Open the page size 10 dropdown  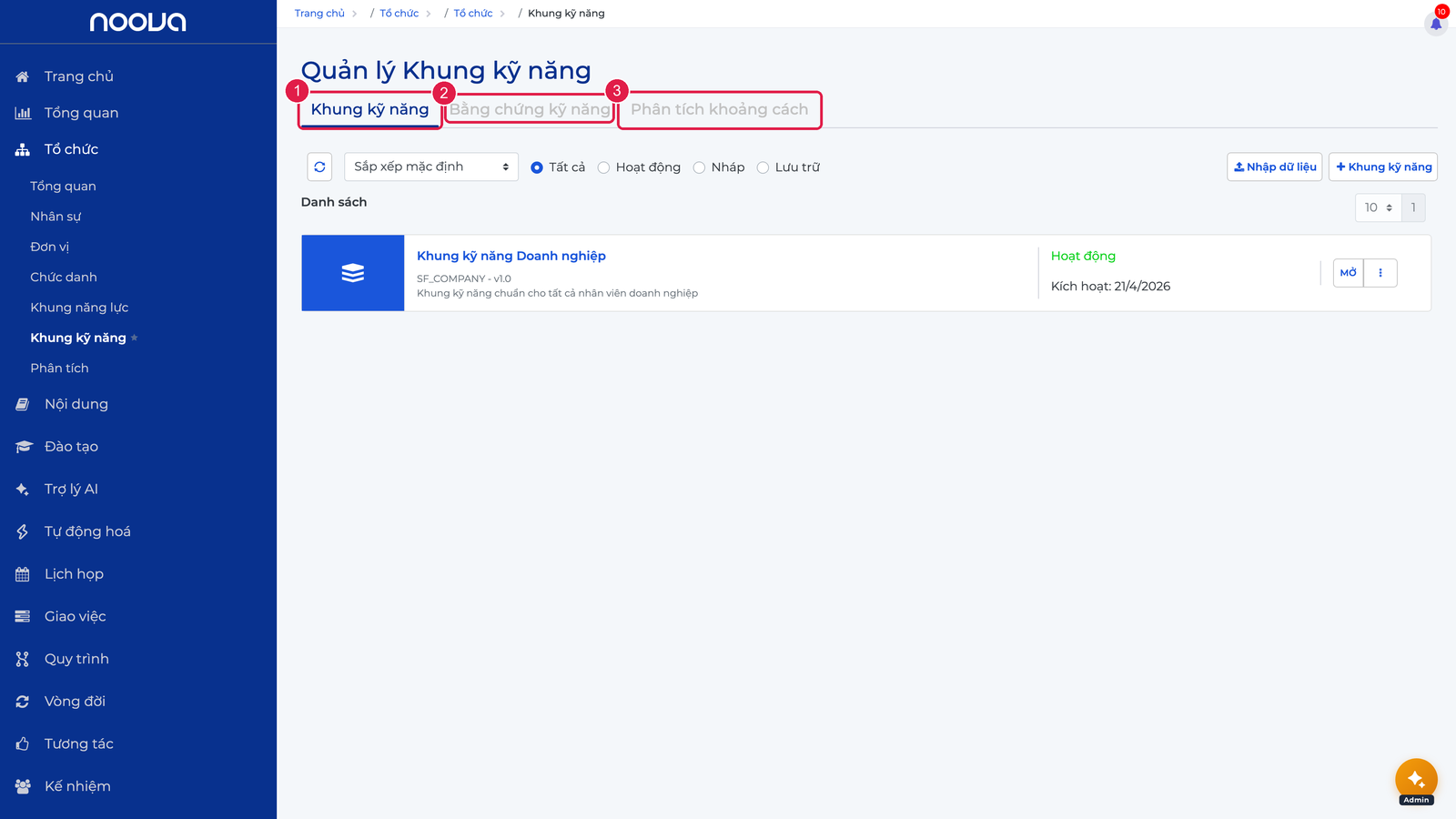point(1378,207)
